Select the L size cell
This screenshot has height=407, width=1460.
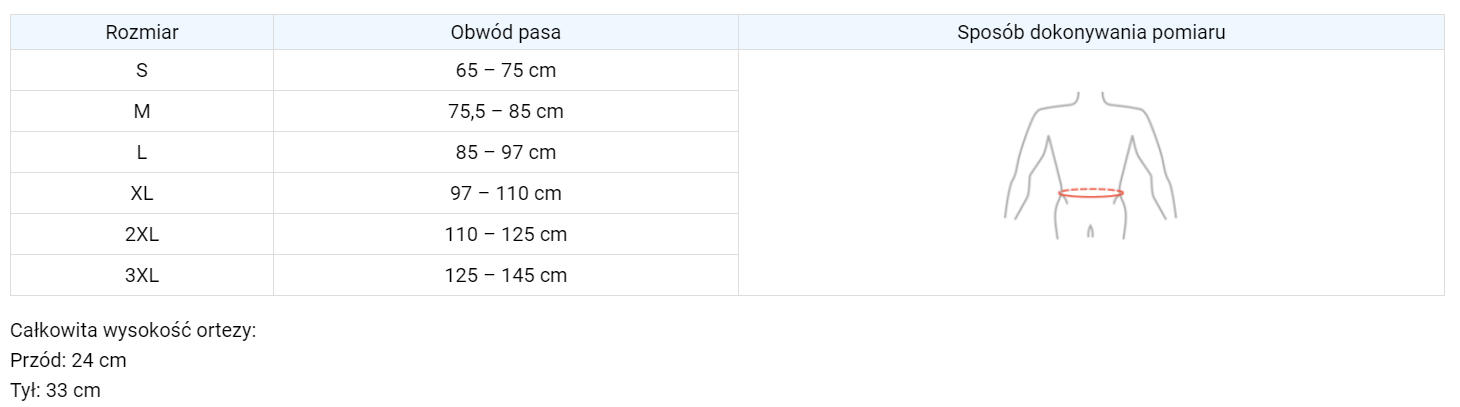[142, 153]
